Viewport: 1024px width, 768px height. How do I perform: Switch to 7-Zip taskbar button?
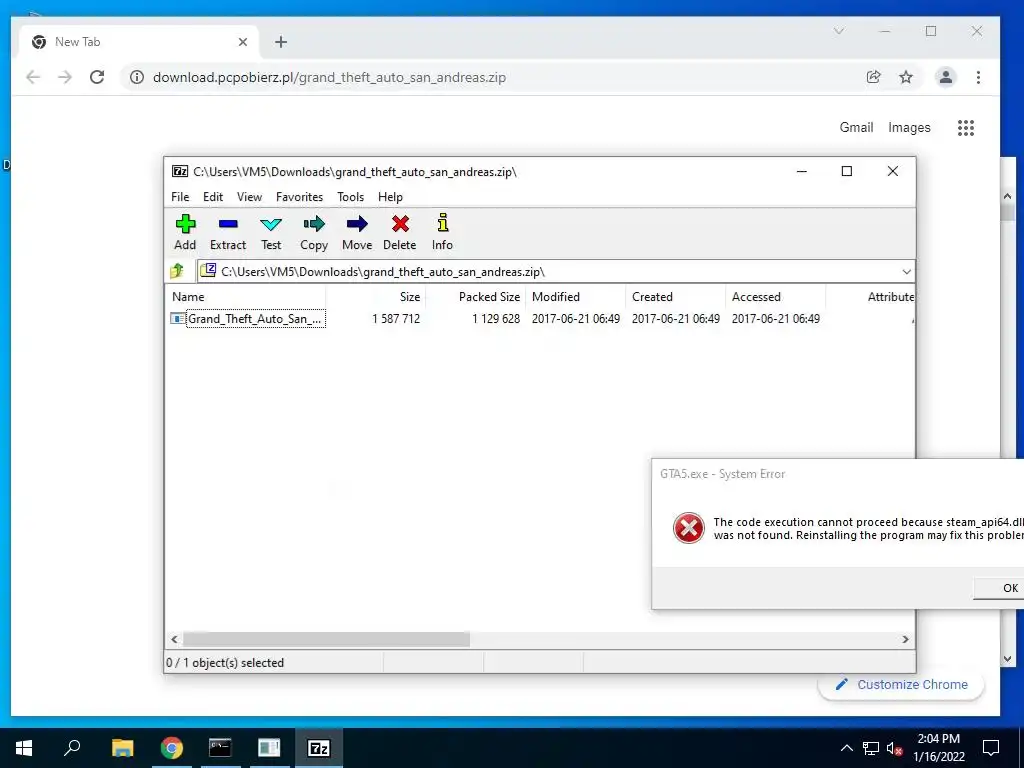click(319, 748)
